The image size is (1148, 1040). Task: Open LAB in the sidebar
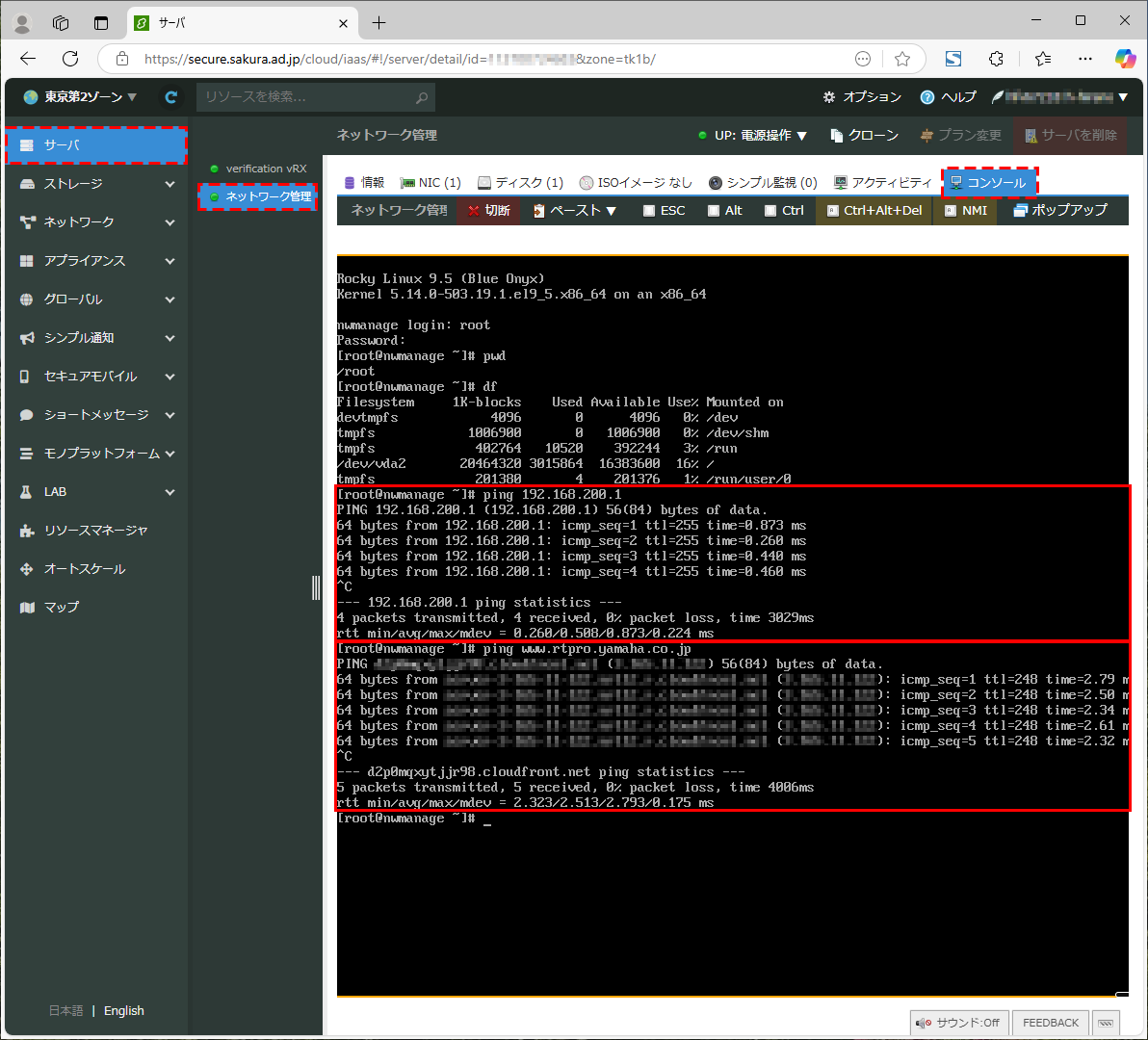tap(96, 492)
